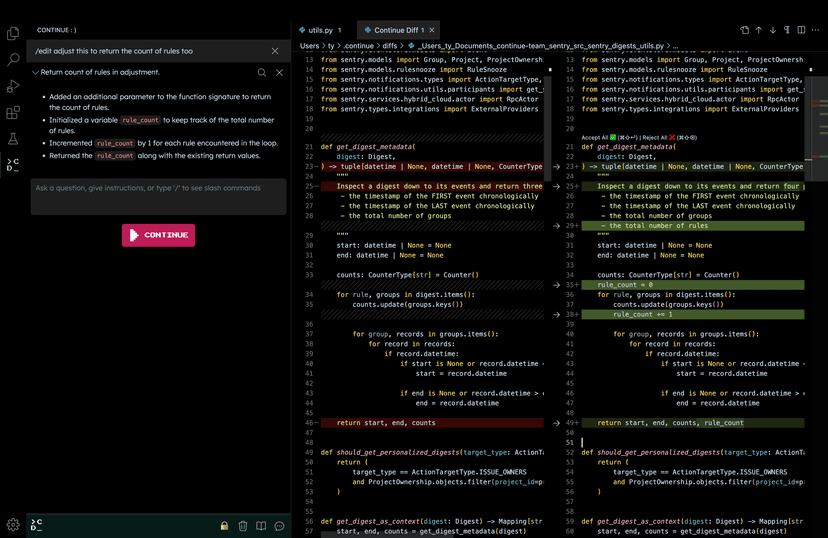The height and width of the screenshot is (538, 828).
Task: Click the trash icon in Continue footer
Action: click(x=243, y=525)
